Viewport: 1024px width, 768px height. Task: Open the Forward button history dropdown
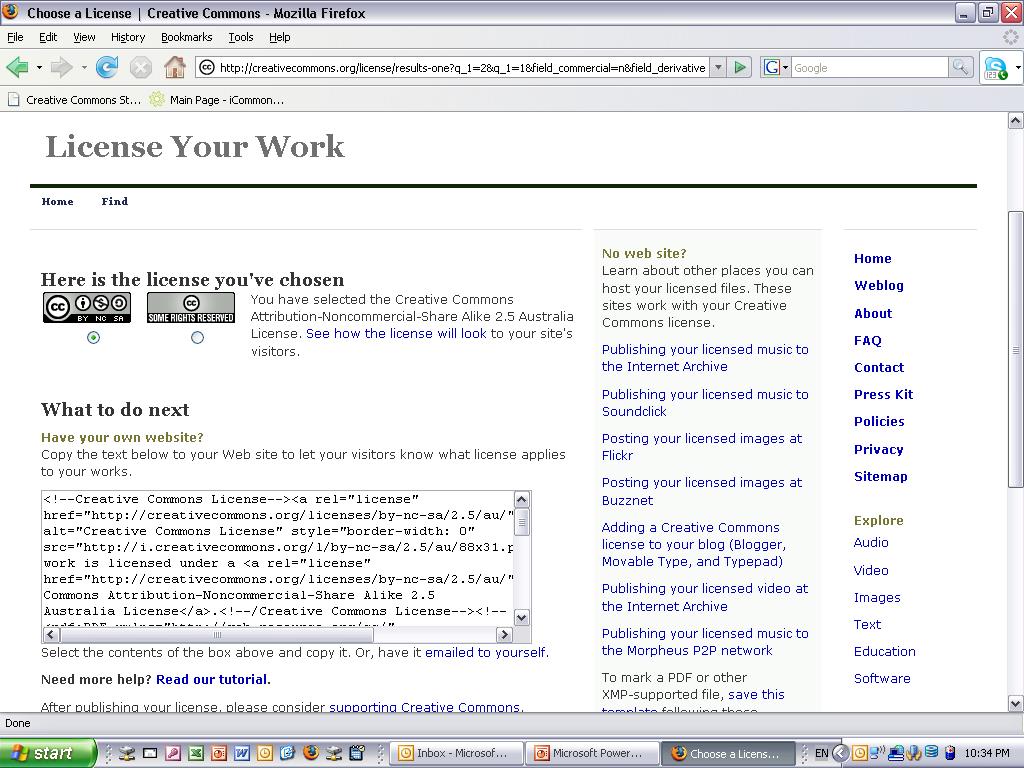point(84,67)
